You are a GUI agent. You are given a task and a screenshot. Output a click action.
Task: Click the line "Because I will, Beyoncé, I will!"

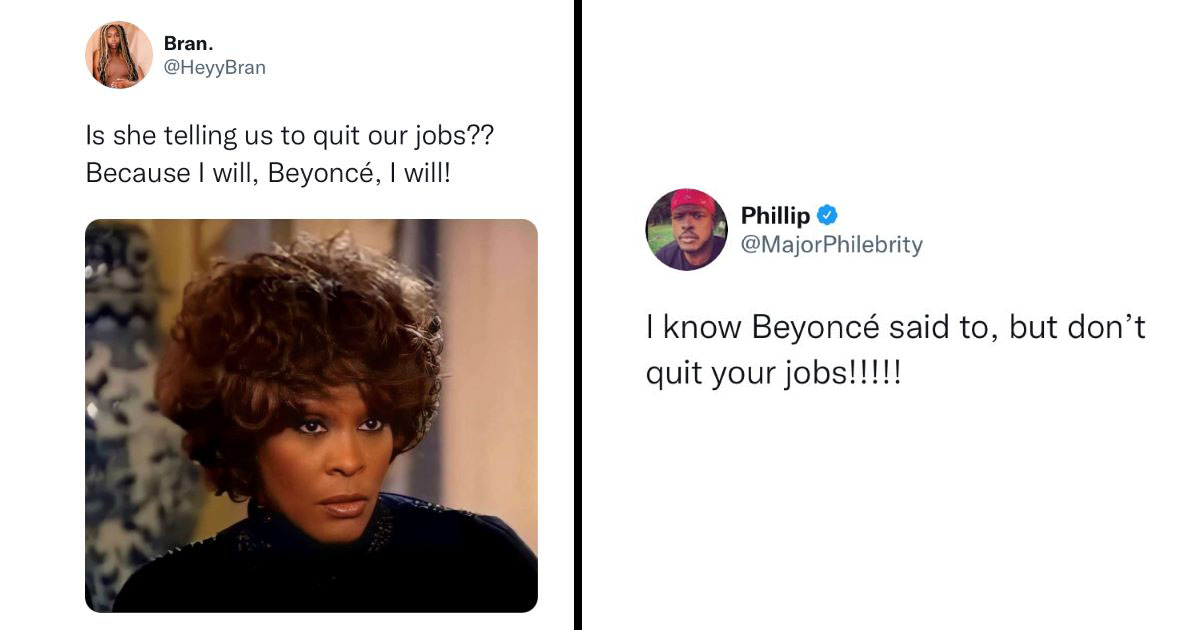coord(268,172)
